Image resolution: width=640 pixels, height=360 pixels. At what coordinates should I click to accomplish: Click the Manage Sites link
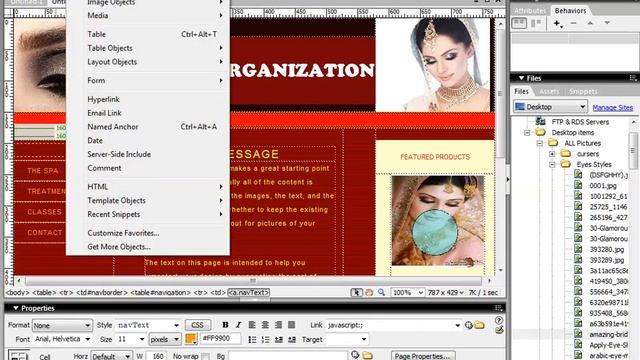click(x=613, y=107)
